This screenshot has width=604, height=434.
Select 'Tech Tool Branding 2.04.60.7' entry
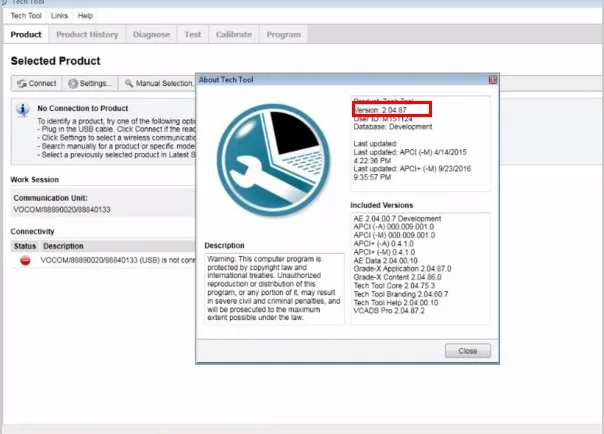(x=401, y=294)
